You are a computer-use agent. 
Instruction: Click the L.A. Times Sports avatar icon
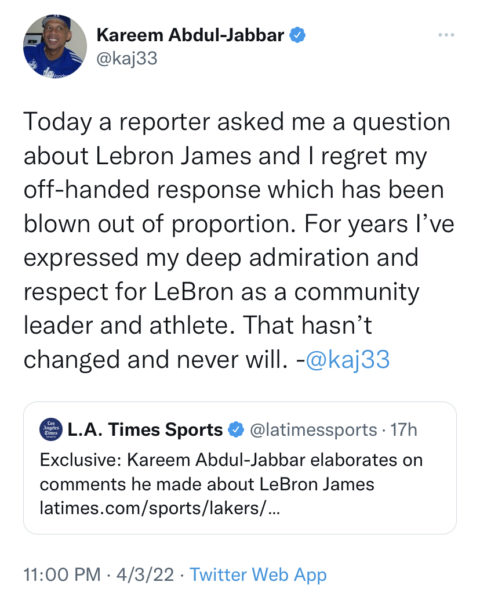point(51,429)
